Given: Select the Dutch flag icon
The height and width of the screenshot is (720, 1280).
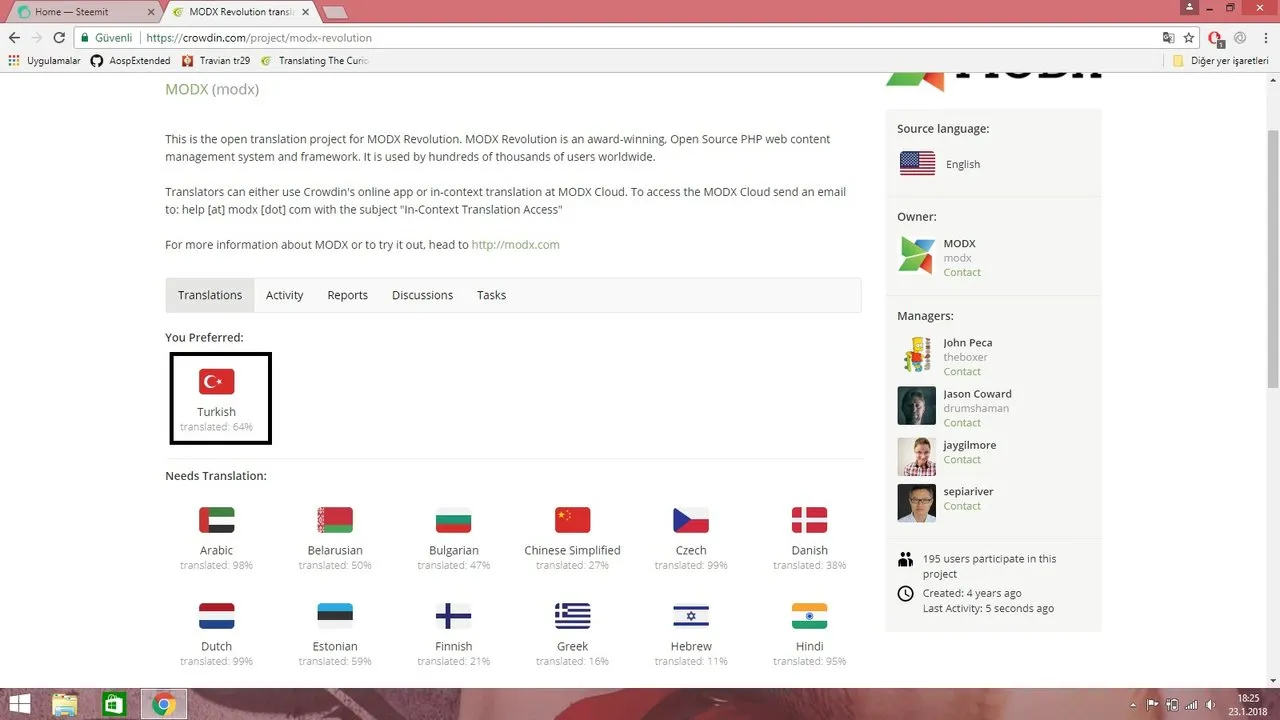Looking at the screenshot, I should click(217, 616).
